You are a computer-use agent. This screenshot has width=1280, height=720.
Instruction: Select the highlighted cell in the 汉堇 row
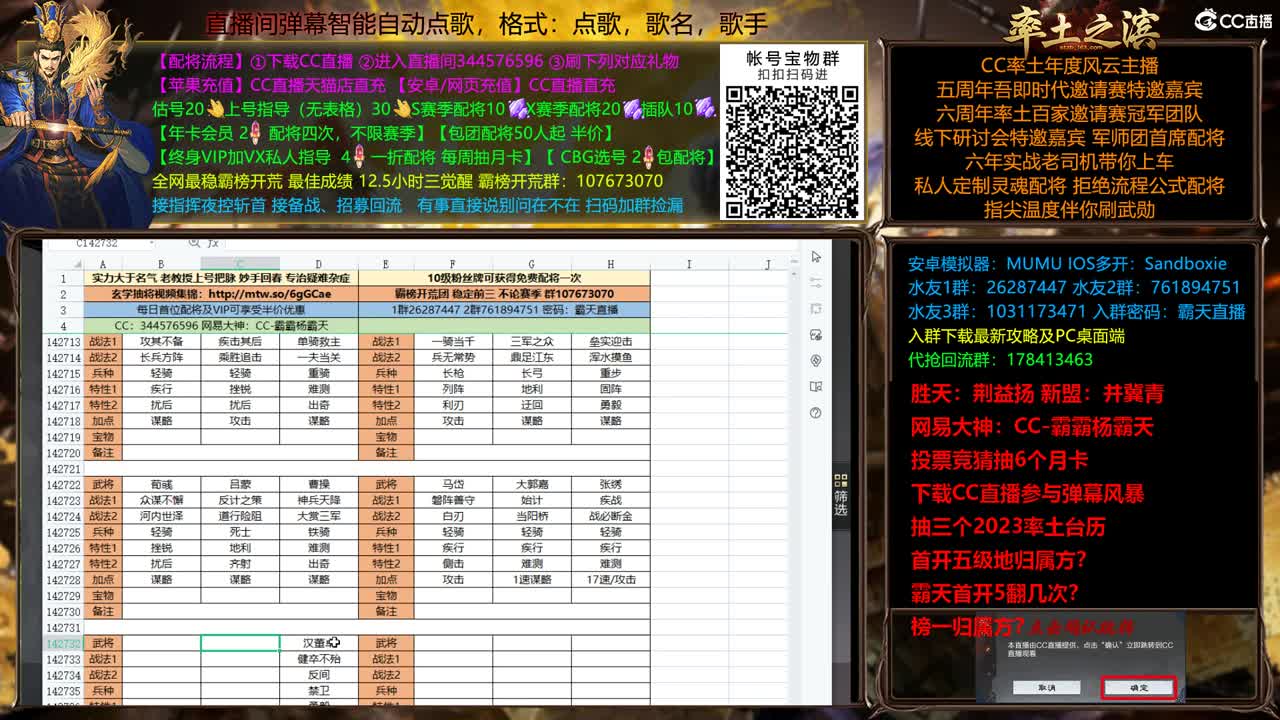[240, 643]
